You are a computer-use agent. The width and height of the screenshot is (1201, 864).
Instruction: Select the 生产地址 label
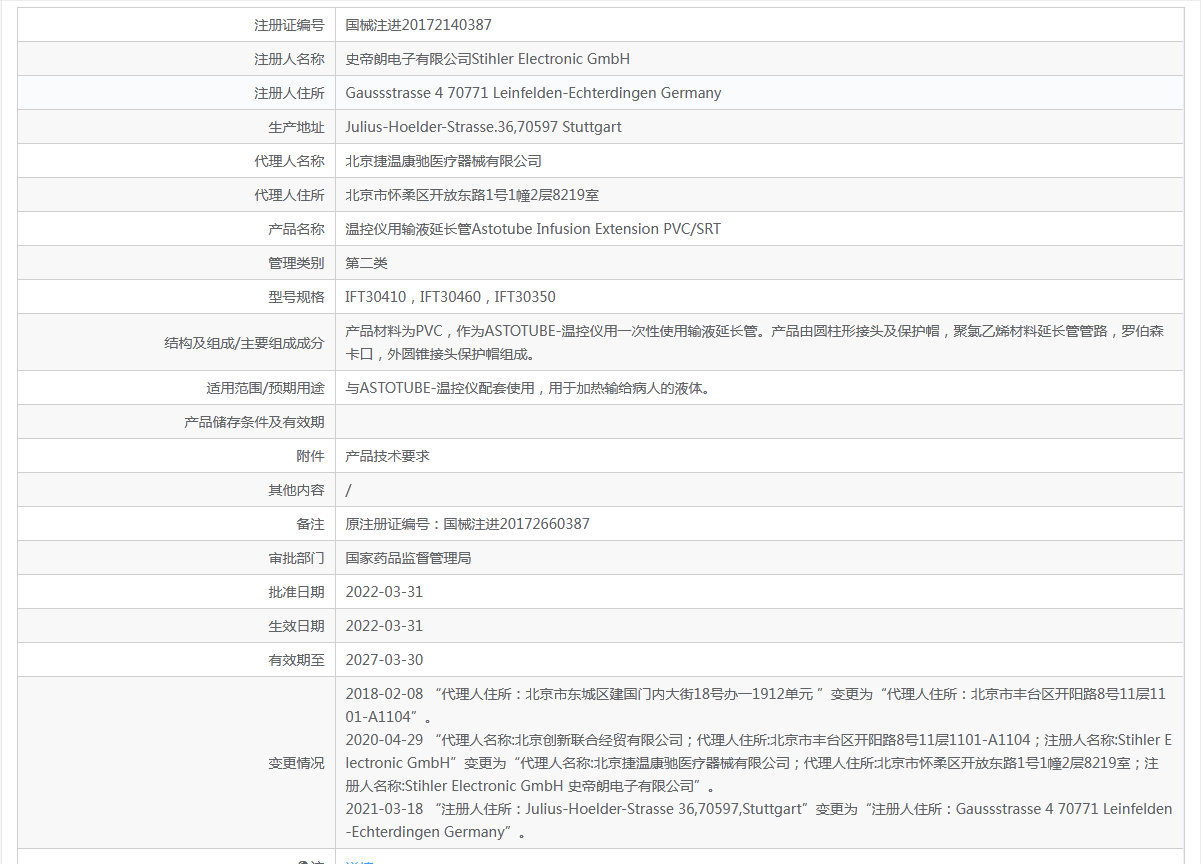click(x=296, y=127)
